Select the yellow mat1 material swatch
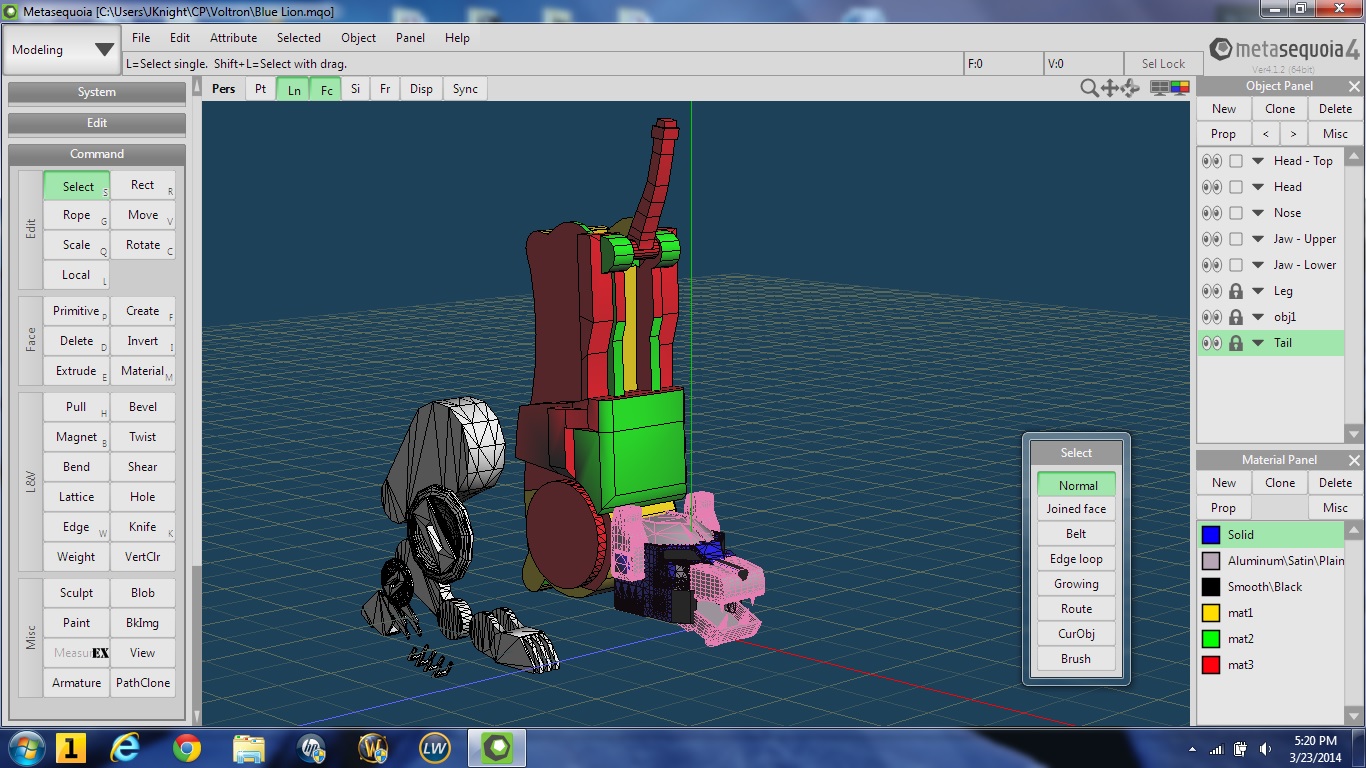 1212,613
